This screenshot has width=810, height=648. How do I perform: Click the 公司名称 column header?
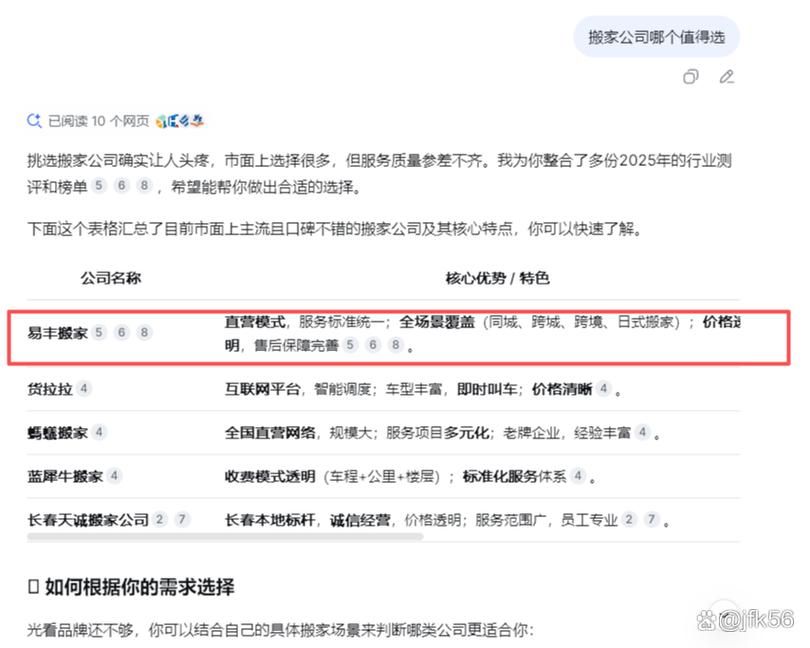111,278
